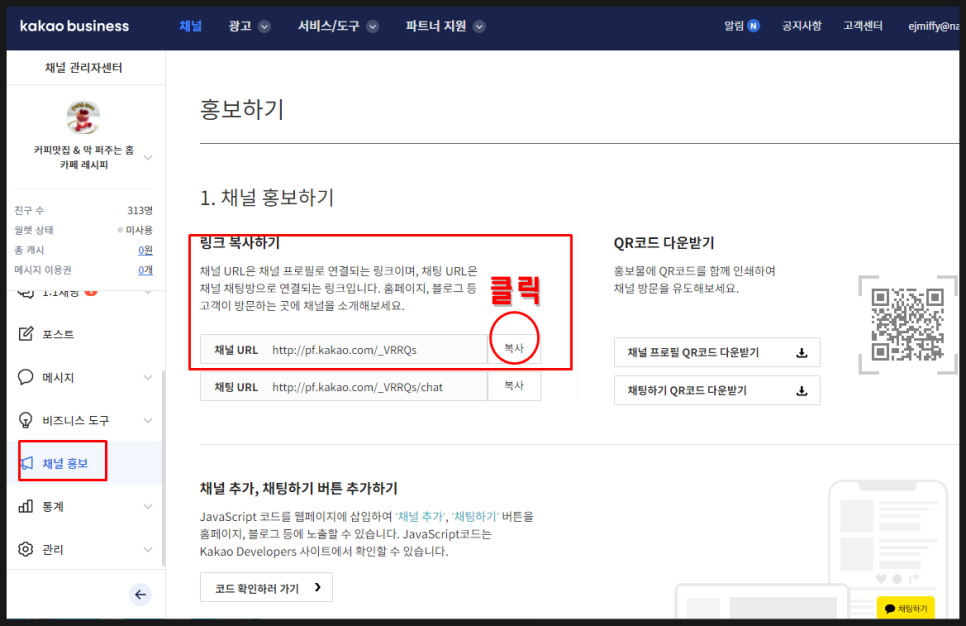Viewport: 966px width, 626px height.
Task: Expand the channel name selector chevron
Action: coord(148,158)
